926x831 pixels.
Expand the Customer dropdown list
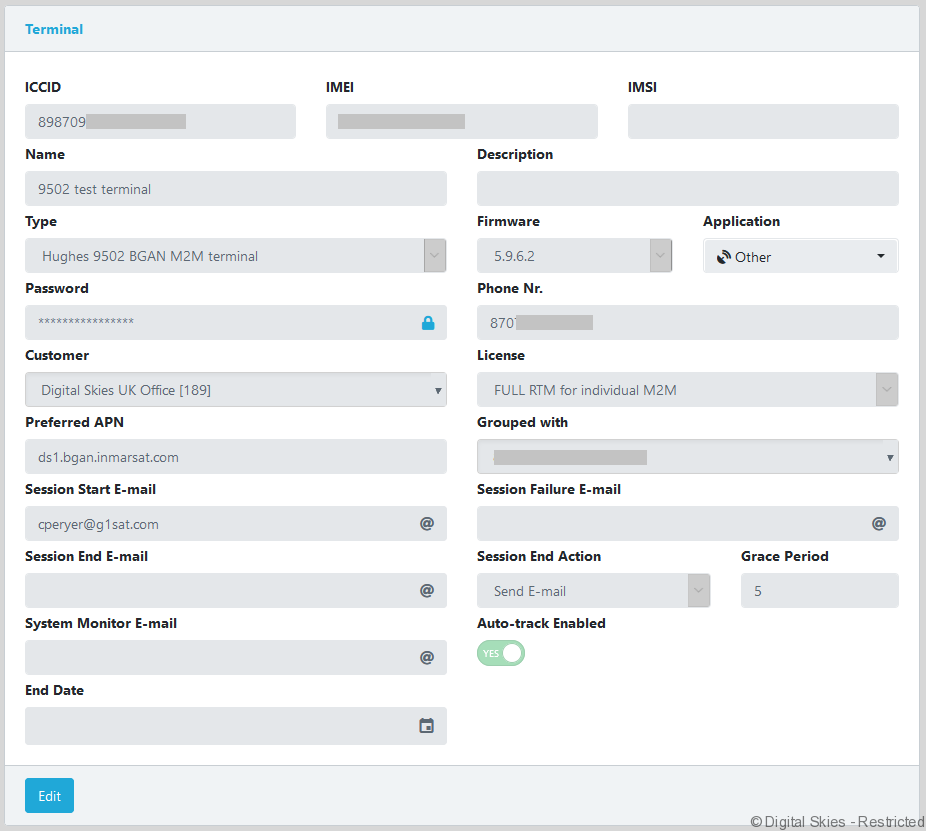tap(235, 390)
